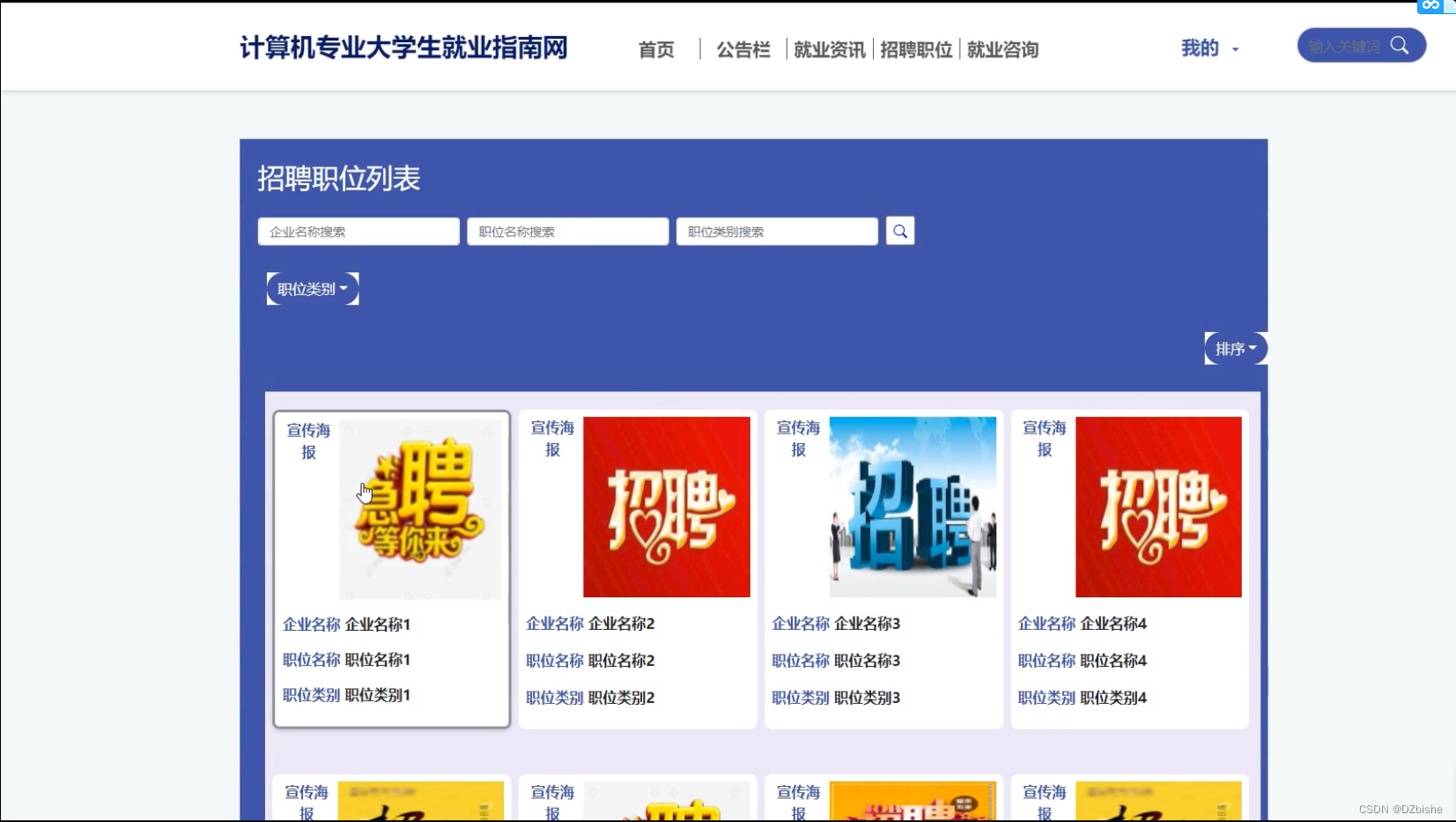The width and height of the screenshot is (1456, 822).
Task: Click the text 职位类别2
Action: (622, 698)
